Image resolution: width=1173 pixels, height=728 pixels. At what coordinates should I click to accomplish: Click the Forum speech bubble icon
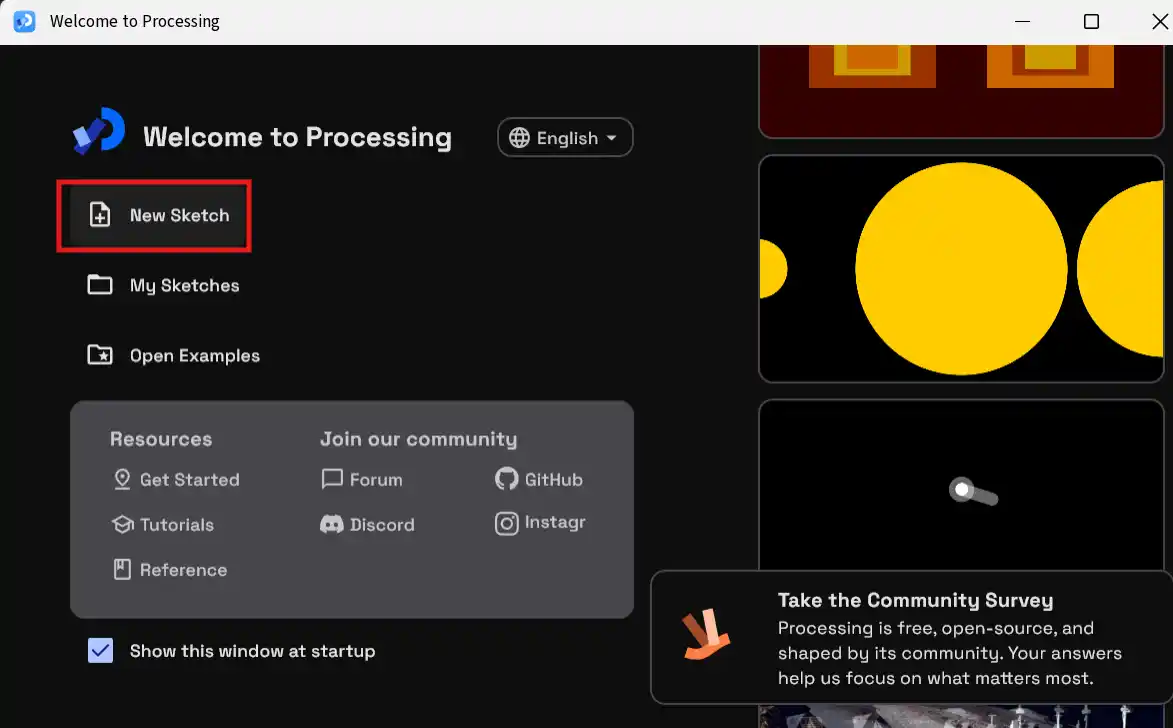pyautogui.click(x=331, y=479)
